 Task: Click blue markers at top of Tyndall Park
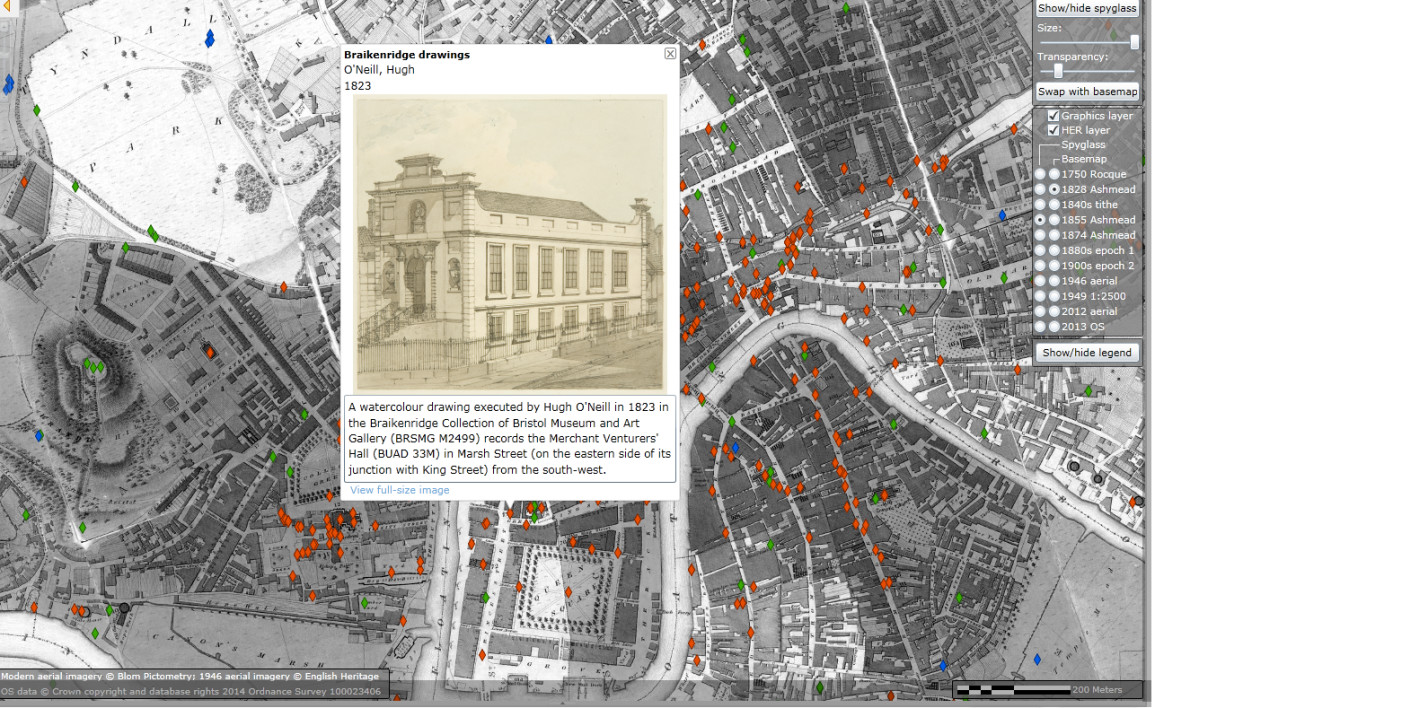coord(209,39)
